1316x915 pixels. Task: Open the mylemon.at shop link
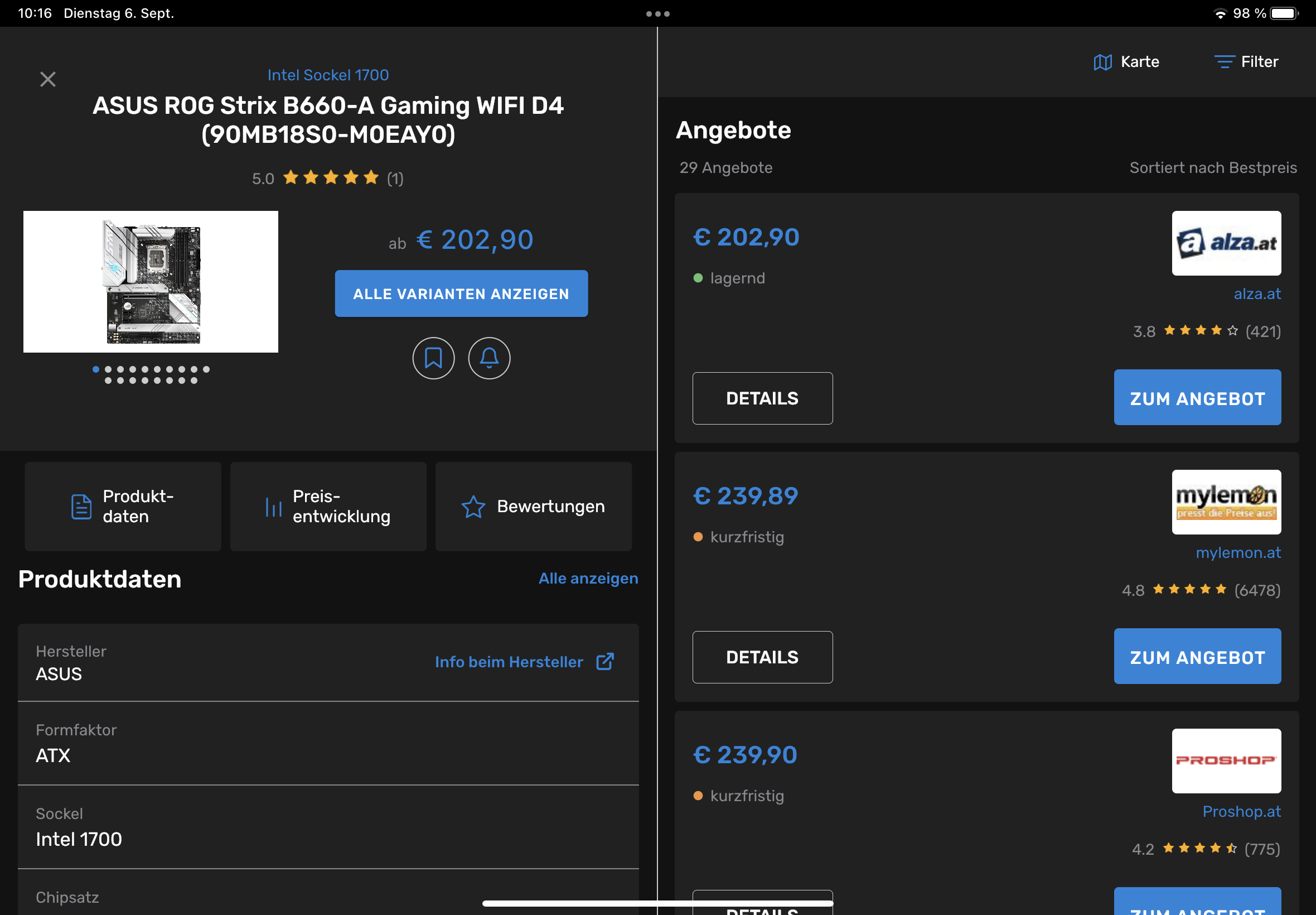pos(1238,553)
